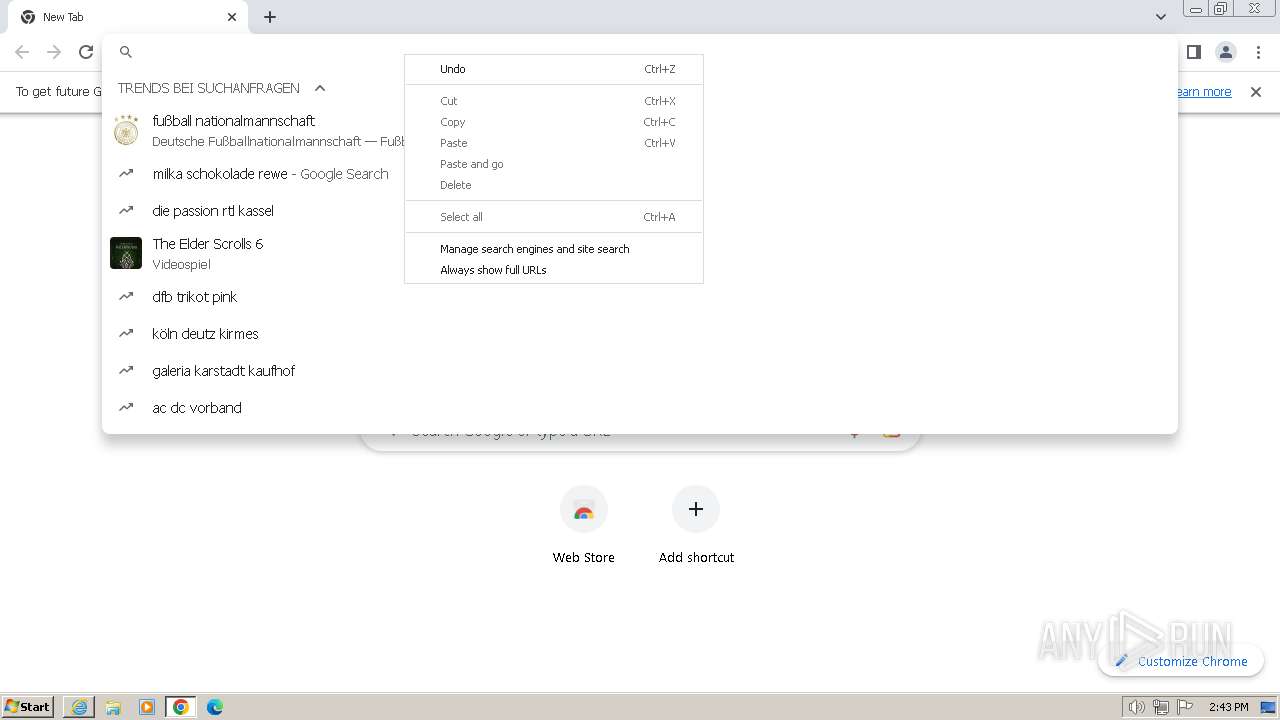Choose Undo in the context menu
The height and width of the screenshot is (720, 1280).
tap(554, 69)
